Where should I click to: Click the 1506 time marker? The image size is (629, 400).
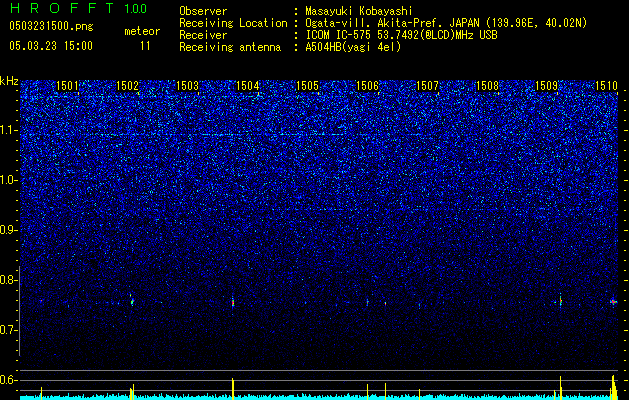click(367, 86)
